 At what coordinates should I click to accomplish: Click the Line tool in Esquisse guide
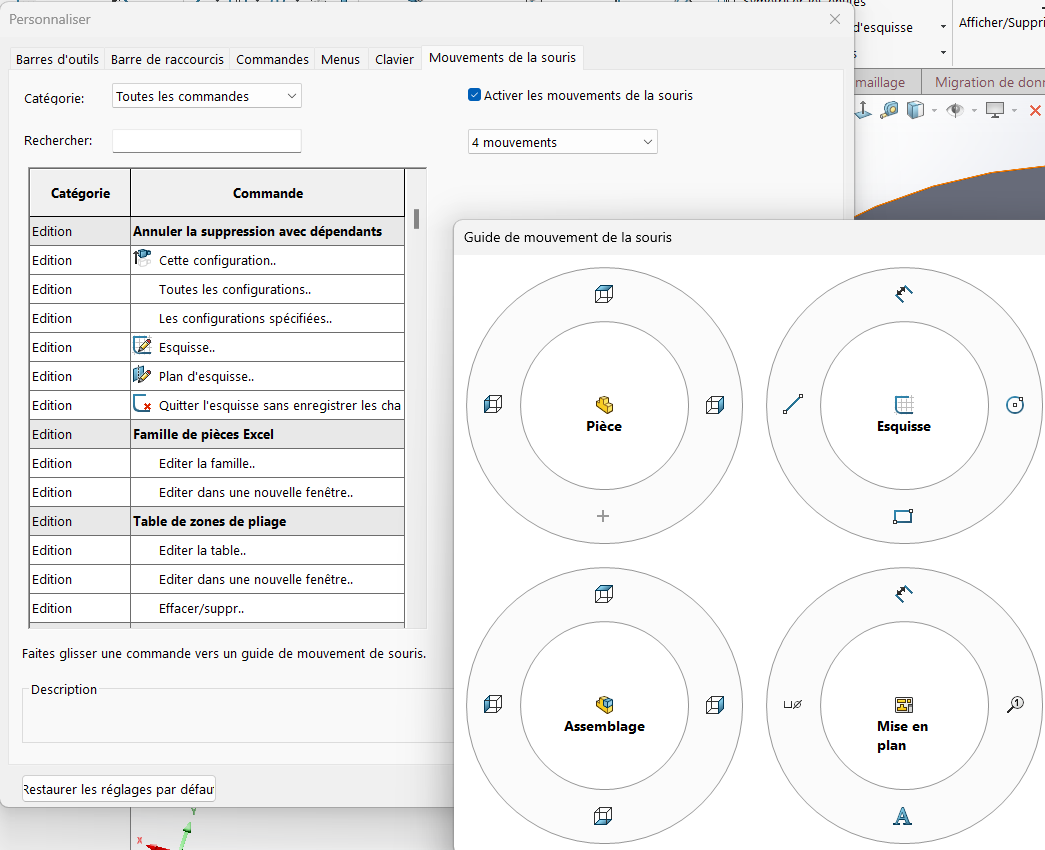click(793, 405)
